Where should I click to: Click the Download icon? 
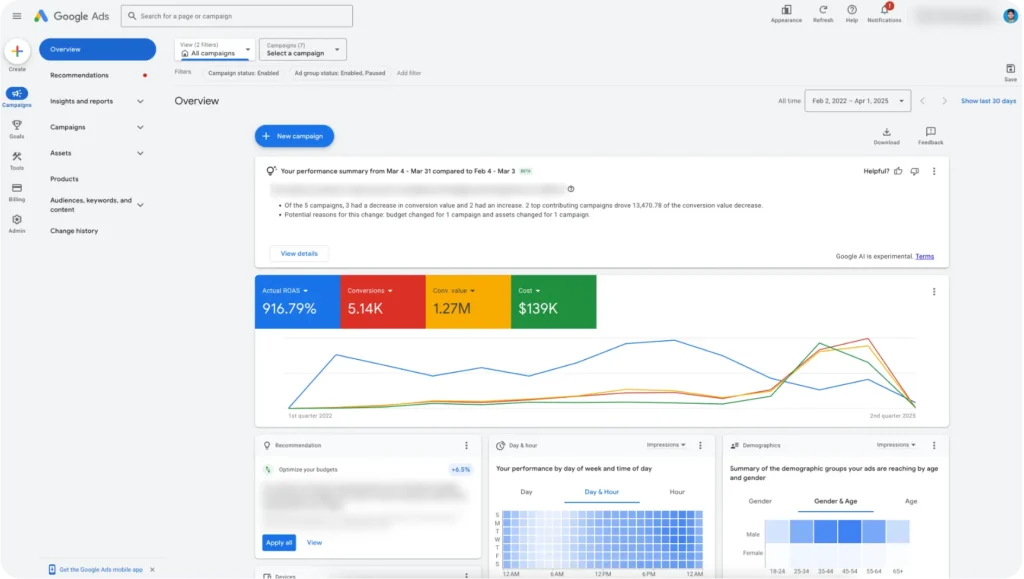[886, 132]
